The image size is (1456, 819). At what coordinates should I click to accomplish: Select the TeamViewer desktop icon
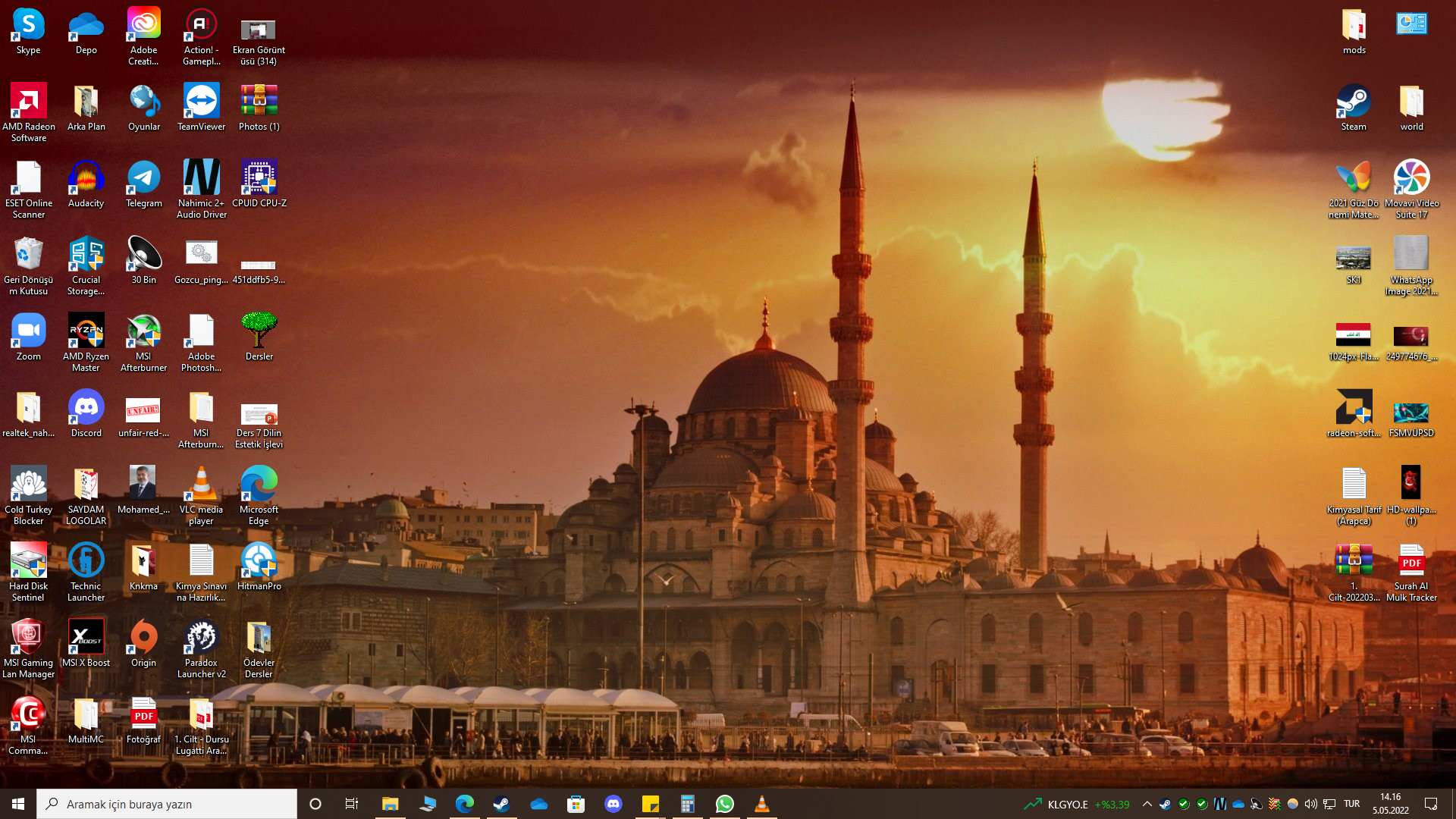201,108
